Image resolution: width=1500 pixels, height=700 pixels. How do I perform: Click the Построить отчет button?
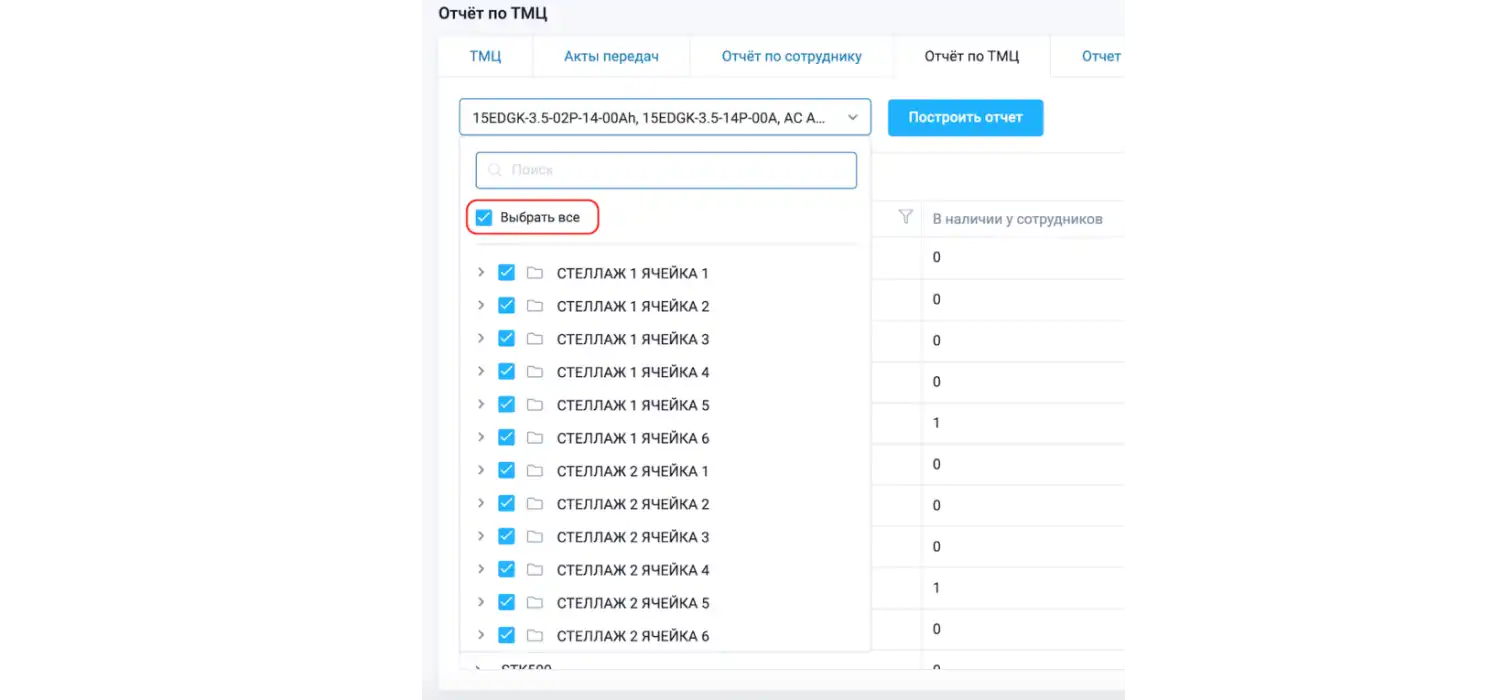965,117
